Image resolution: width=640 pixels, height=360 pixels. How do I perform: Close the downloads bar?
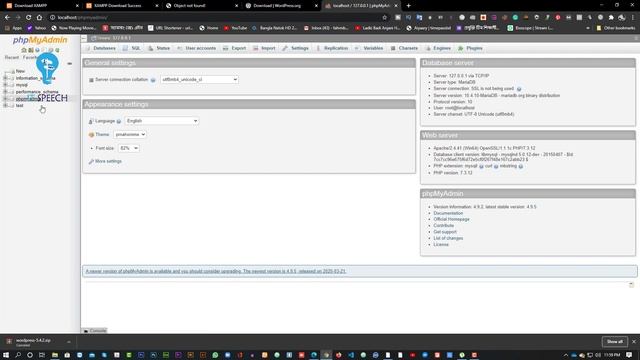634,342
